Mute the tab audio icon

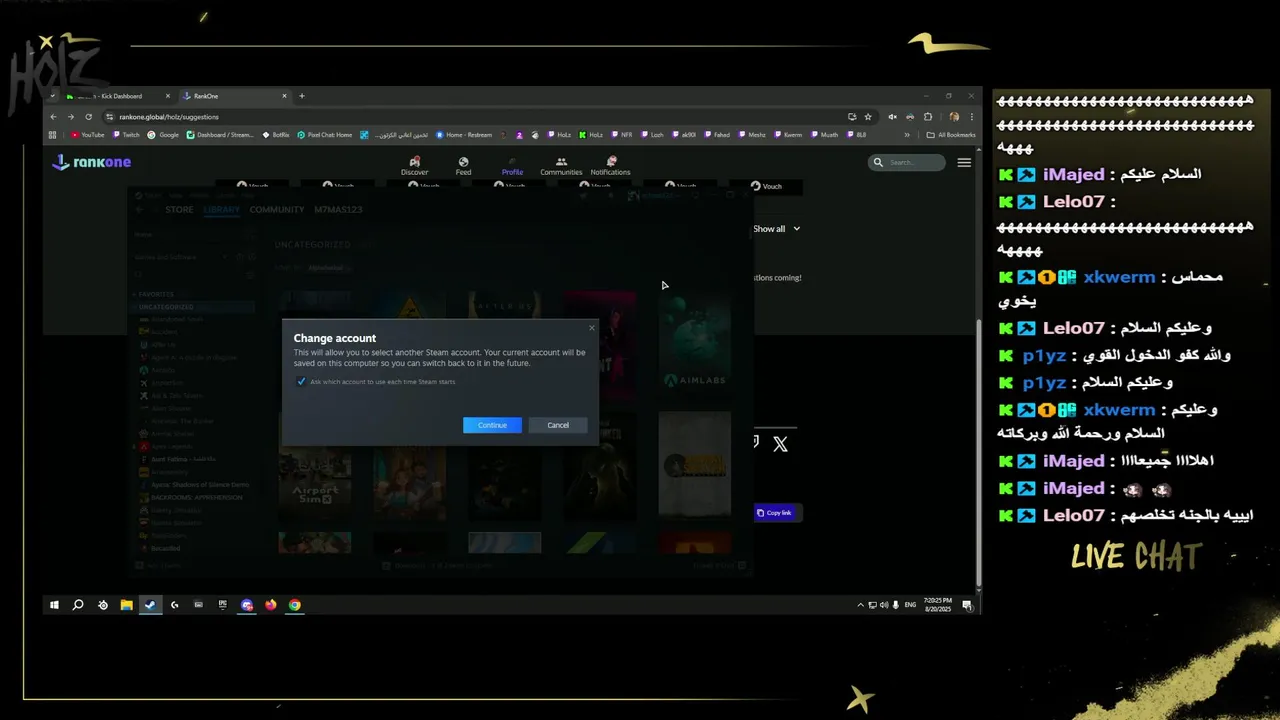click(893, 116)
